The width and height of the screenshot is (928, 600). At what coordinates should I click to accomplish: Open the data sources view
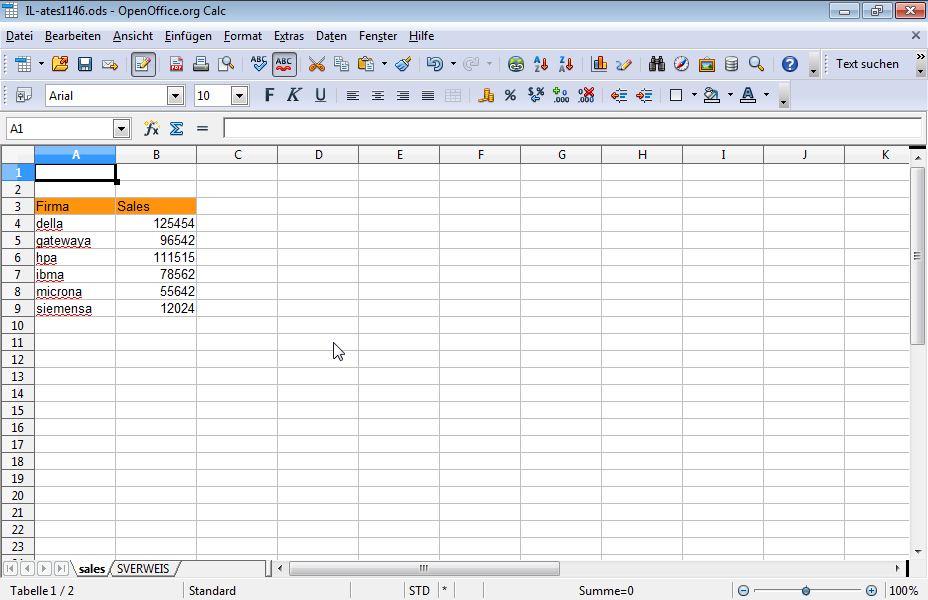732,64
